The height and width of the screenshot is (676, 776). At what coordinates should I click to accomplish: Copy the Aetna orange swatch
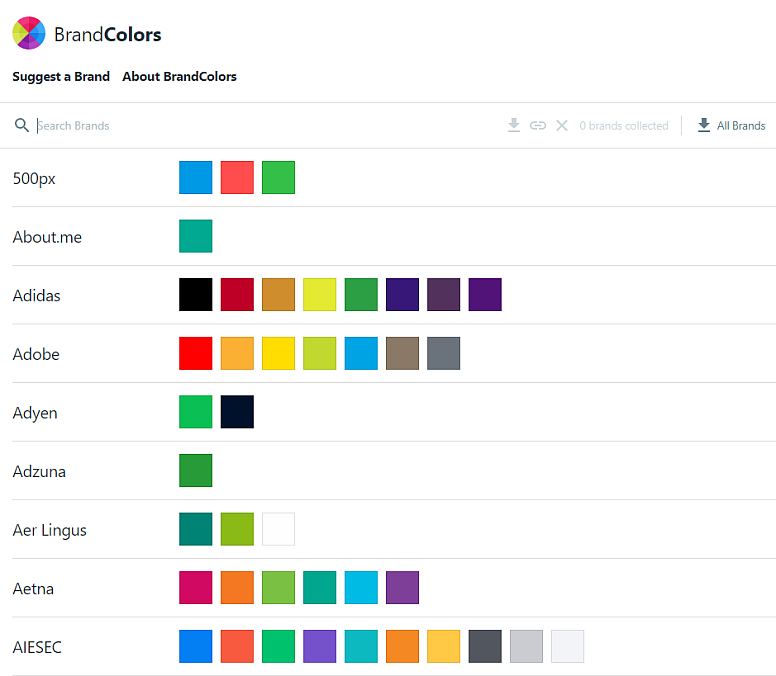237,587
